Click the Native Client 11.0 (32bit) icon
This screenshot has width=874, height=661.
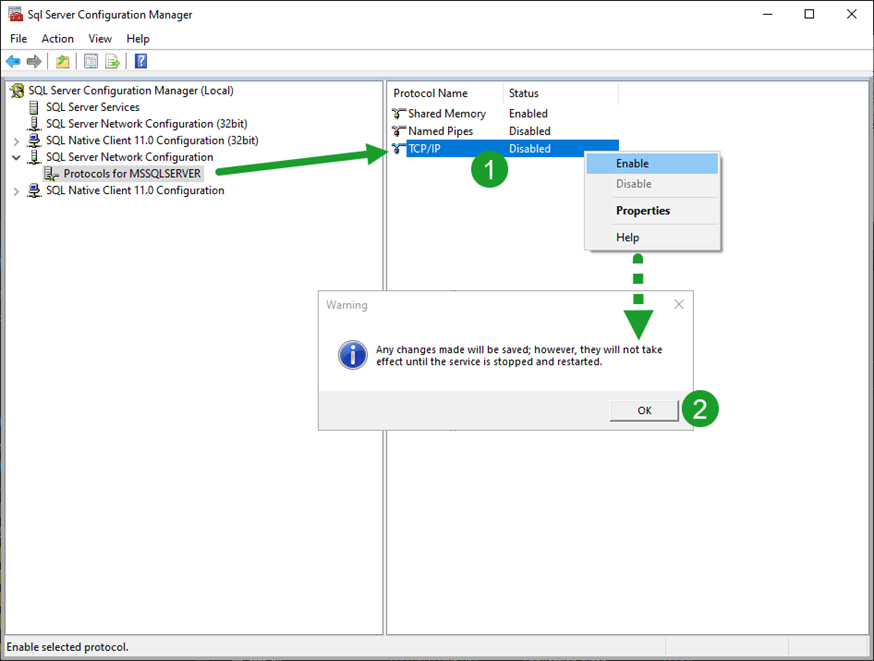pyautogui.click(x=34, y=140)
